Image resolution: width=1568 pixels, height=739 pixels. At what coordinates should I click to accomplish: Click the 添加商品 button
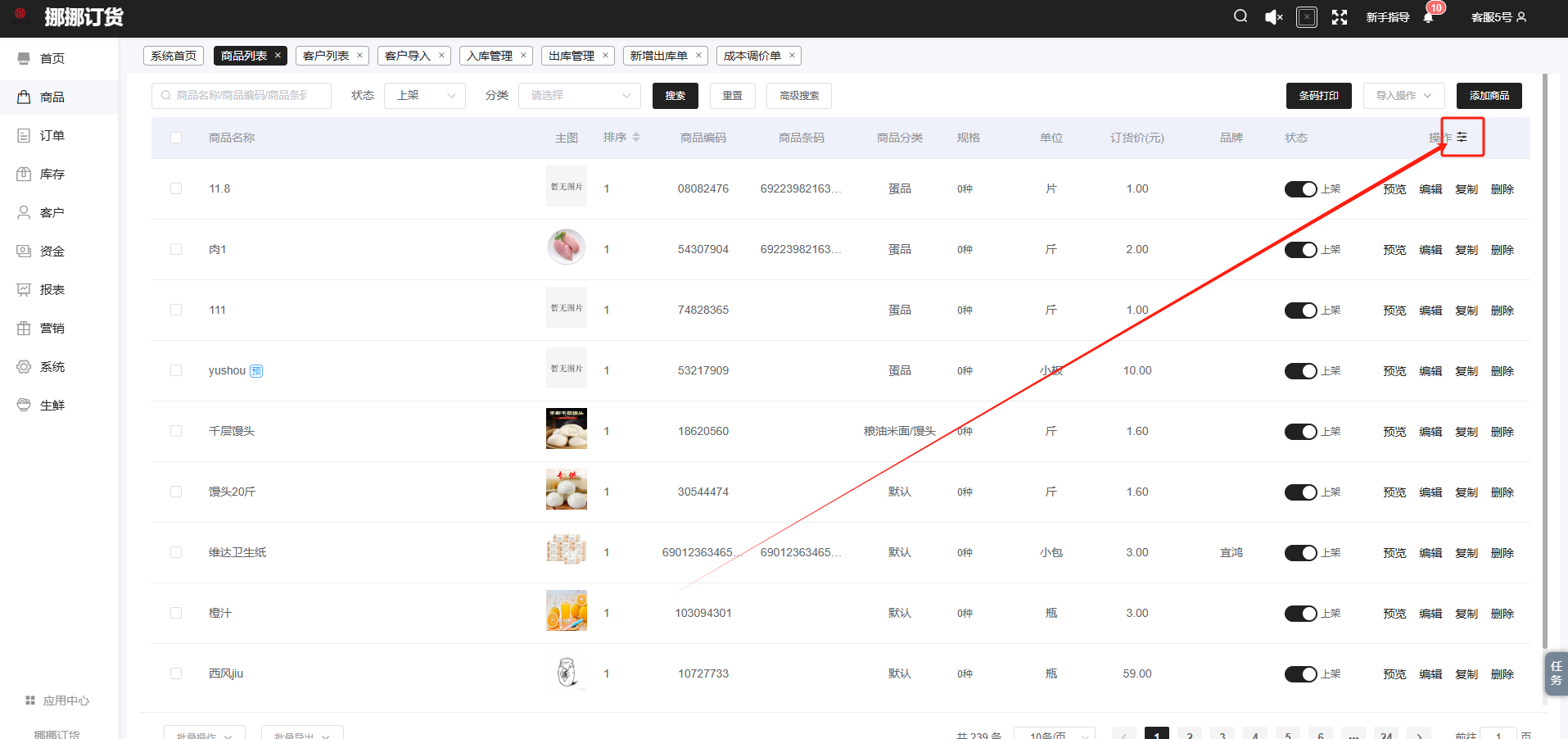(x=1489, y=96)
